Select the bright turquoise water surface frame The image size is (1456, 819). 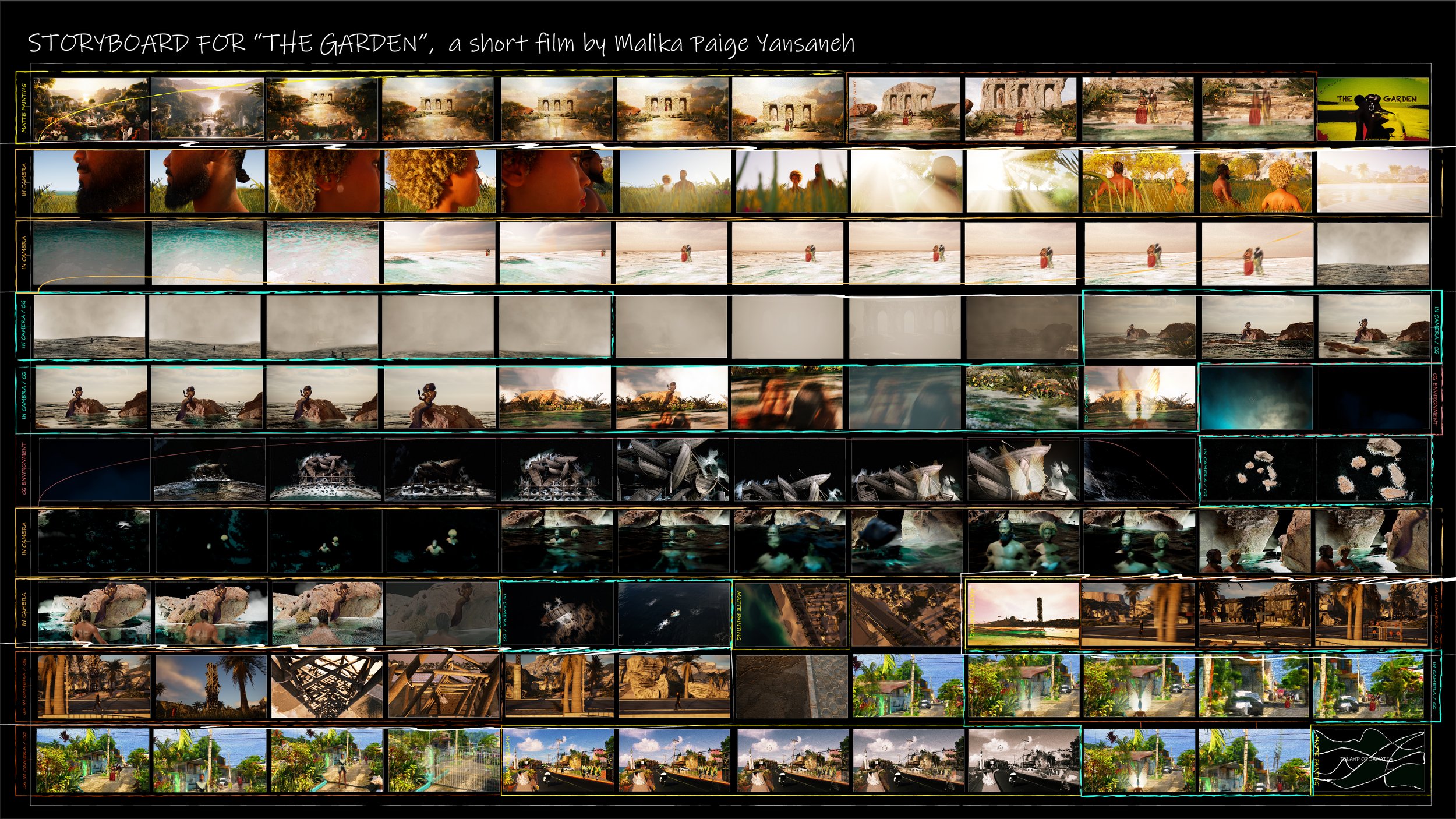click(x=207, y=252)
